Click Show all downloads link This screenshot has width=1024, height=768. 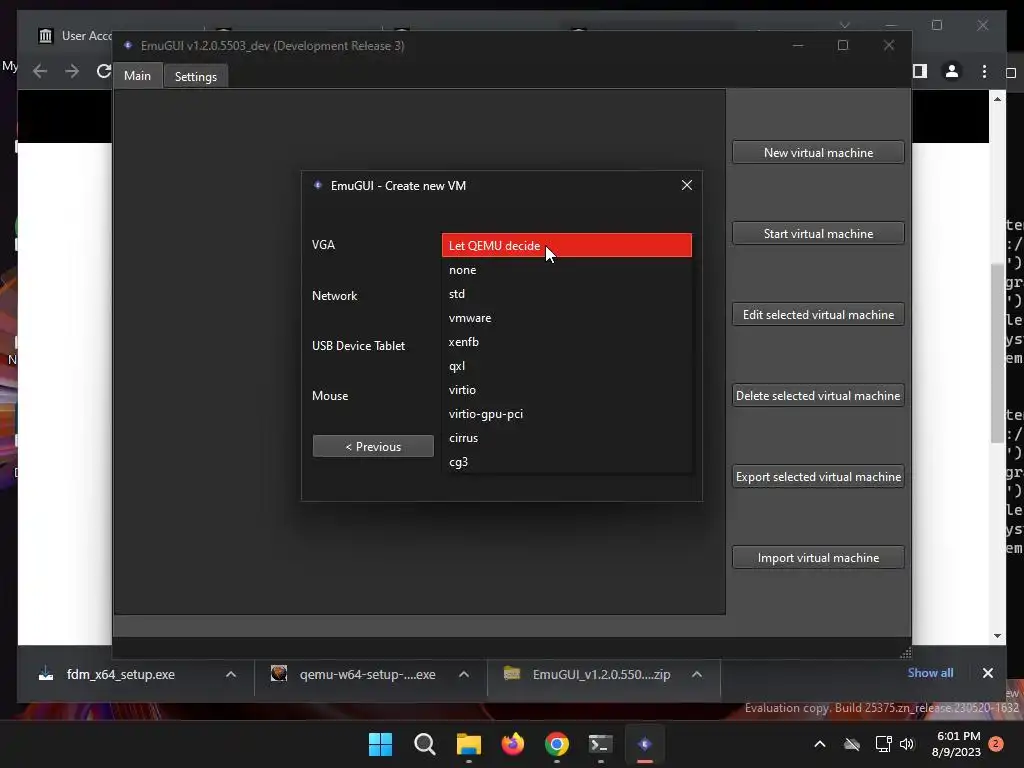930,673
